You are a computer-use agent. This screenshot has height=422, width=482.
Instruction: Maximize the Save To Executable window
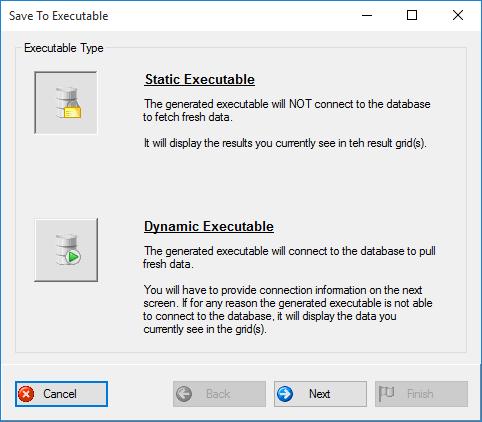click(x=412, y=15)
